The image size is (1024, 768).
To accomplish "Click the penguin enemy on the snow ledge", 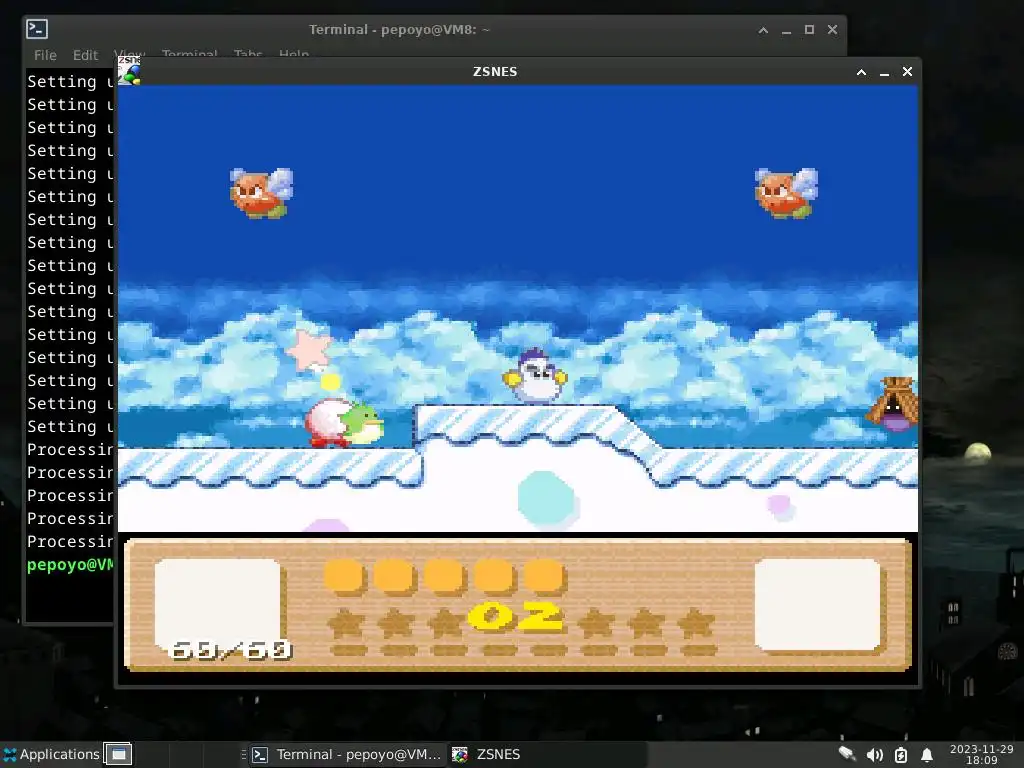I will click(x=535, y=376).
